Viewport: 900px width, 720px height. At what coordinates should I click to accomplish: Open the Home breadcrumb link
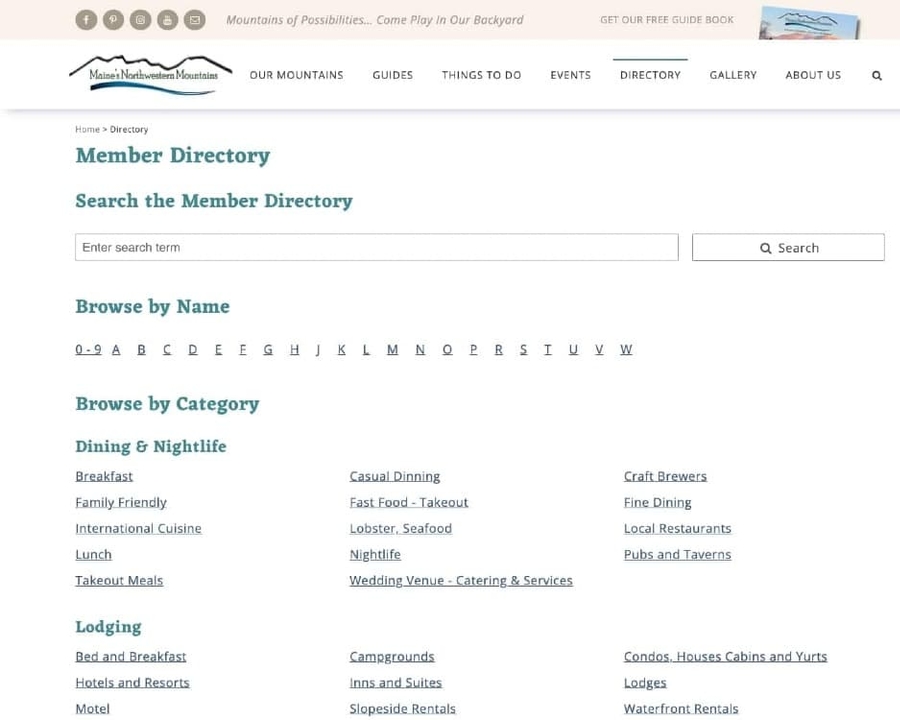[x=86, y=129]
